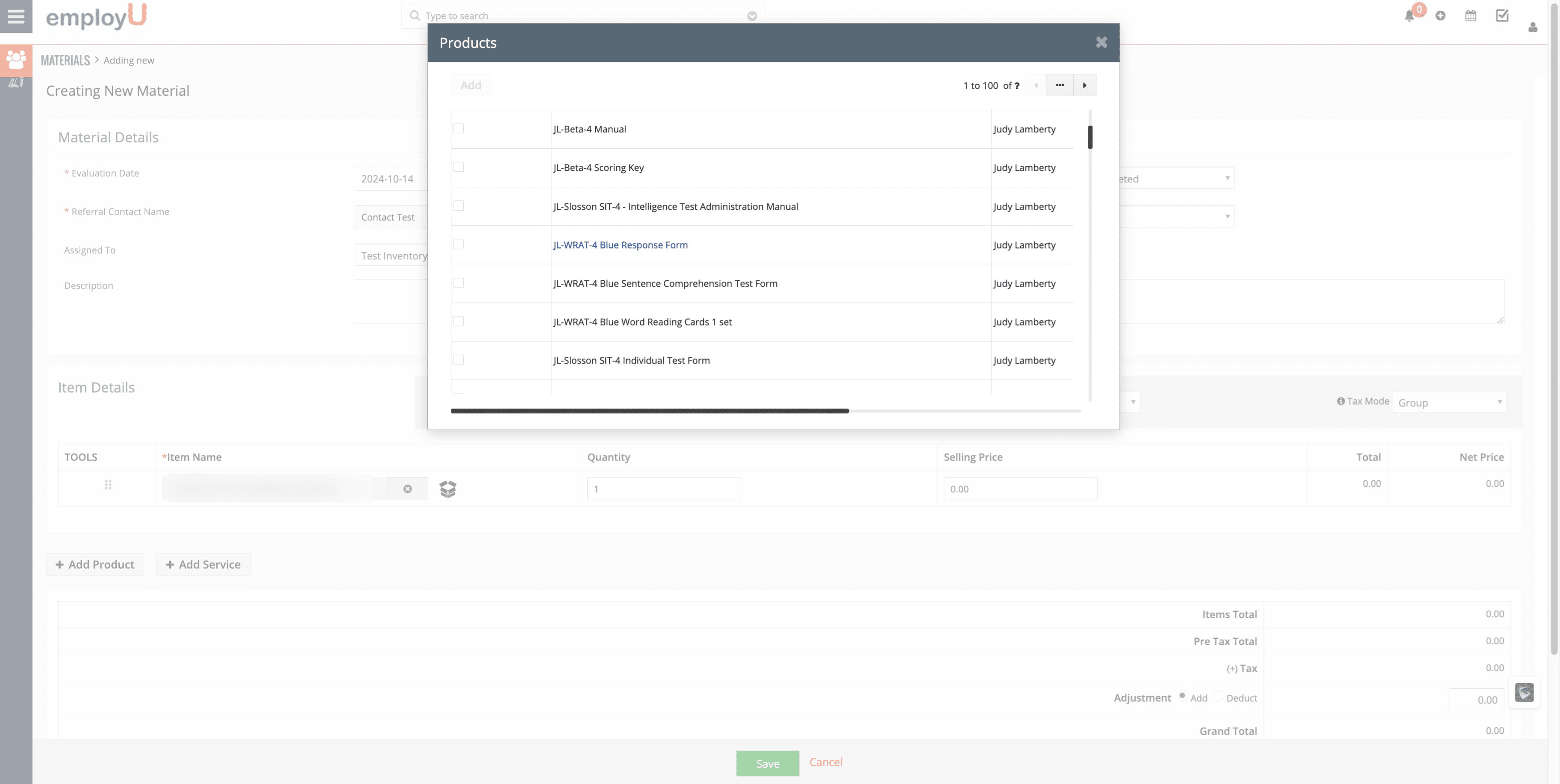Tick the JL-WRAT-4 Blue Response Form checkbox
Image resolution: width=1560 pixels, height=784 pixels.
pyautogui.click(x=459, y=244)
